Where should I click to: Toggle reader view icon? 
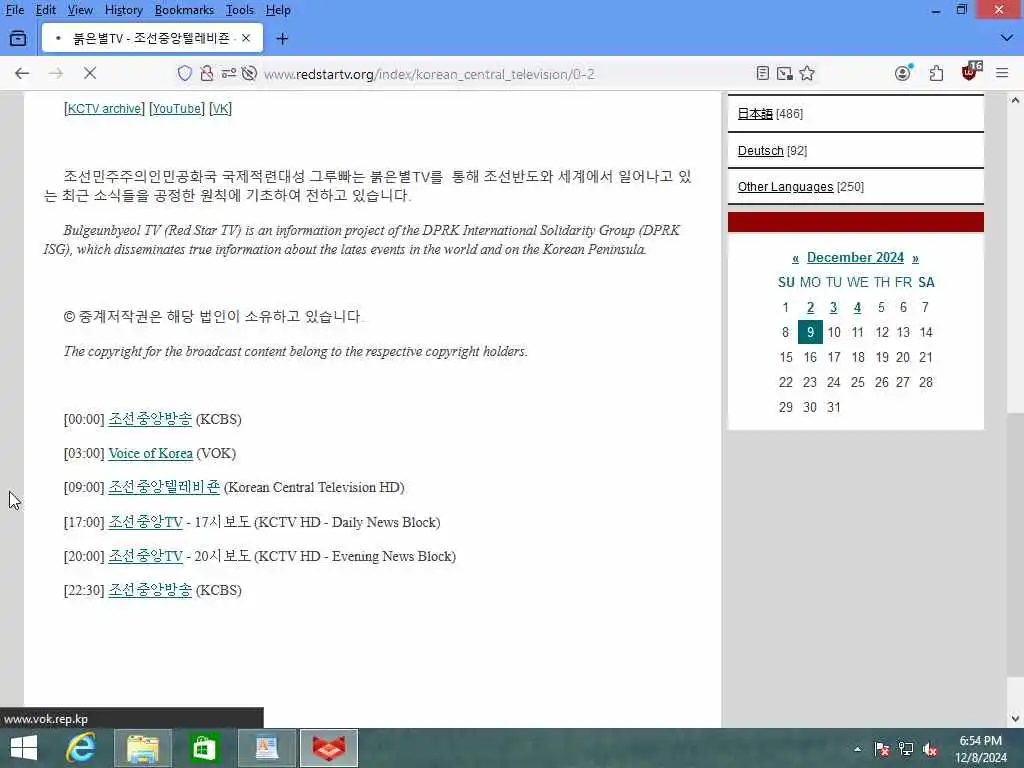(762, 73)
